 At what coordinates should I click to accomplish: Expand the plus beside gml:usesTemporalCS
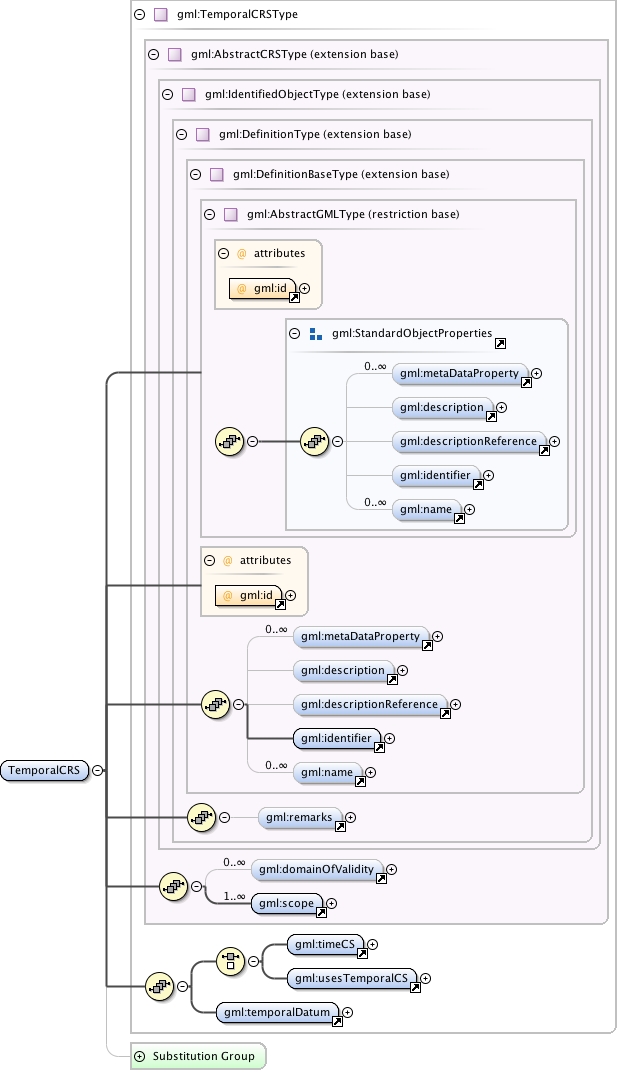coord(426,979)
